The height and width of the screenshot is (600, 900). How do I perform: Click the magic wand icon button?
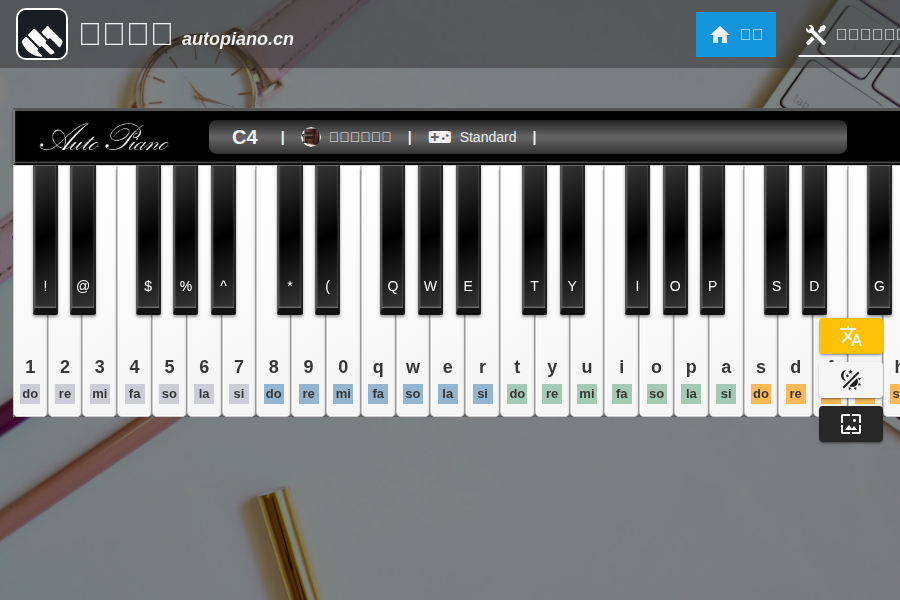coord(851,380)
